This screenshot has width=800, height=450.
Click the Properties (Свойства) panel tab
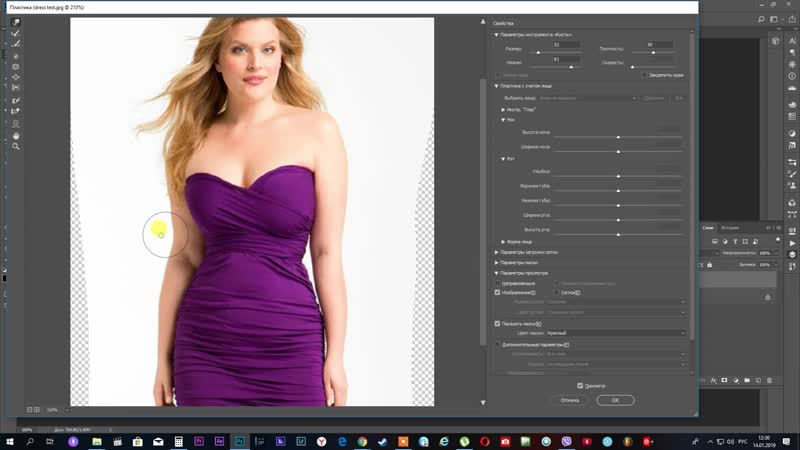coord(503,23)
